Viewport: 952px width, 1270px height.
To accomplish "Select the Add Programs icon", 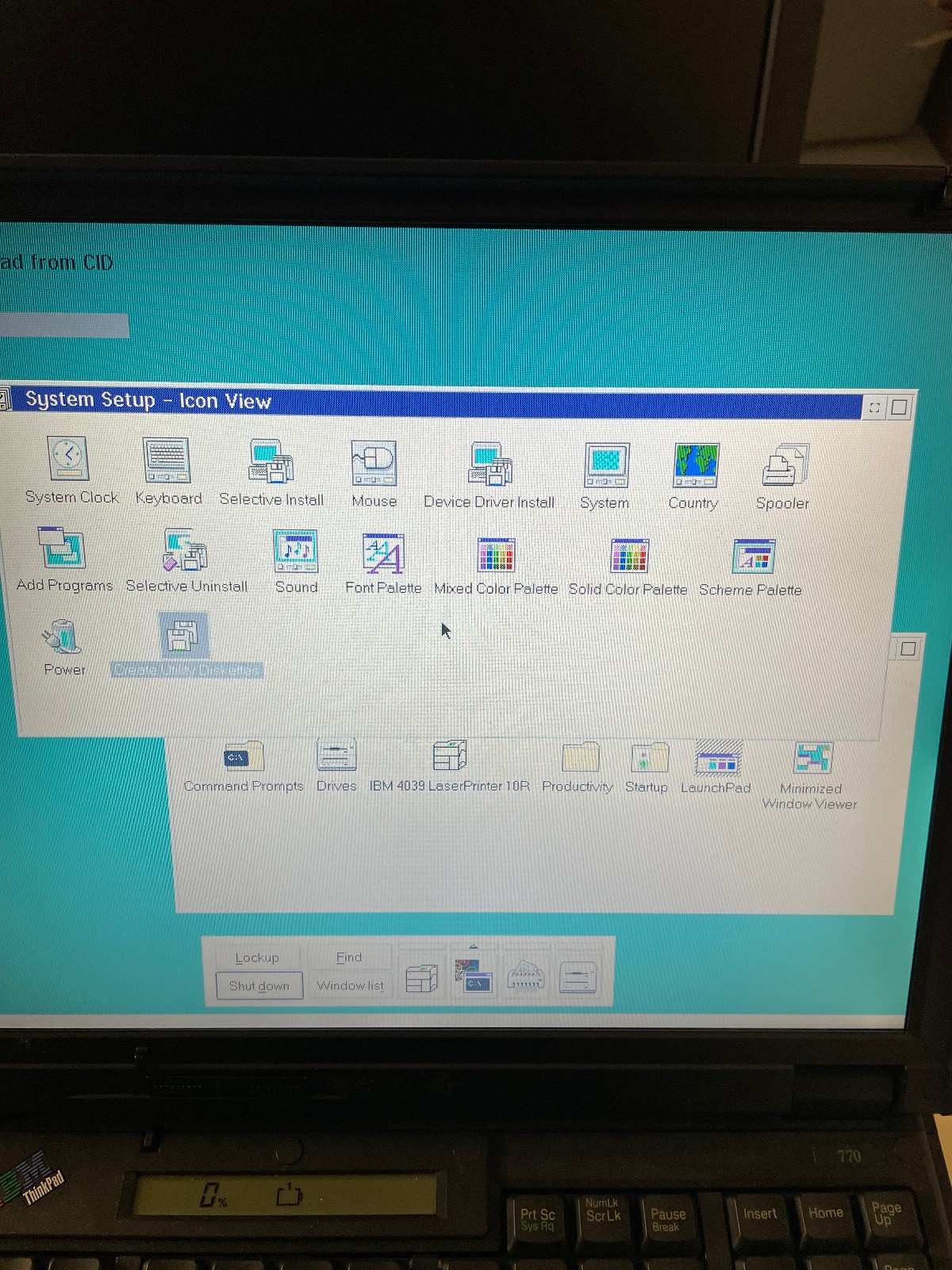I will [61, 549].
